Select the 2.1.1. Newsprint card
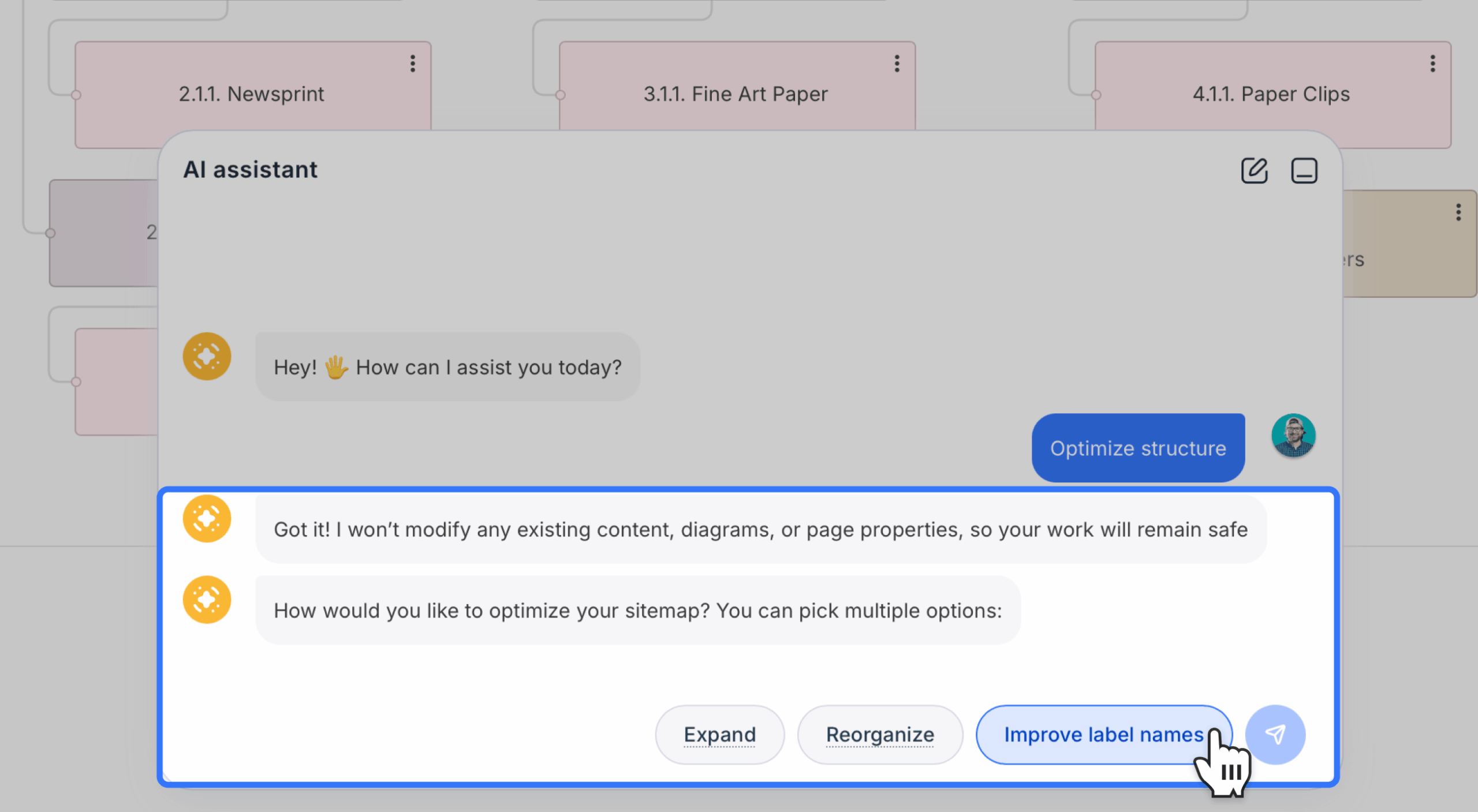 pos(253,94)
